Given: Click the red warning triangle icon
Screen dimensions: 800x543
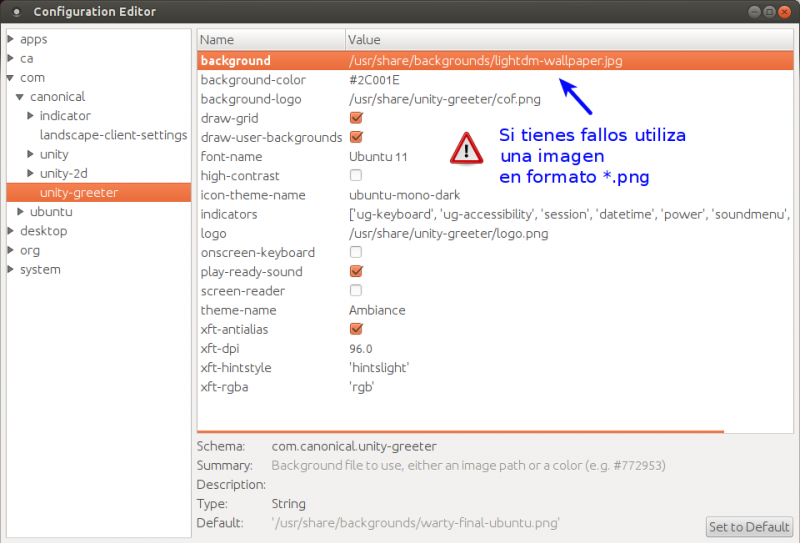Looking at the screenshot, I should pos(466,148).
